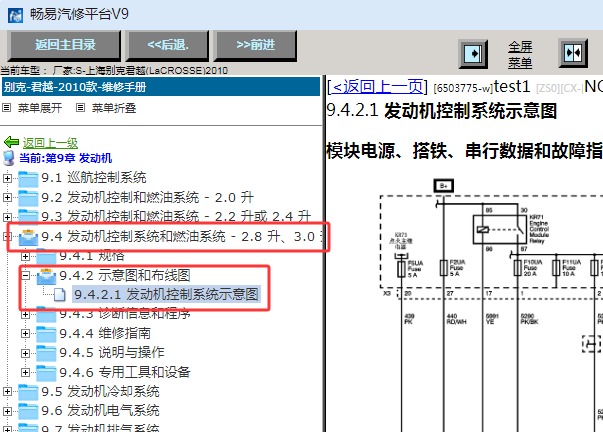Viewport: 603px width, 432px height.
Task: Open the 全屏 link
Action: pos(520,47)
